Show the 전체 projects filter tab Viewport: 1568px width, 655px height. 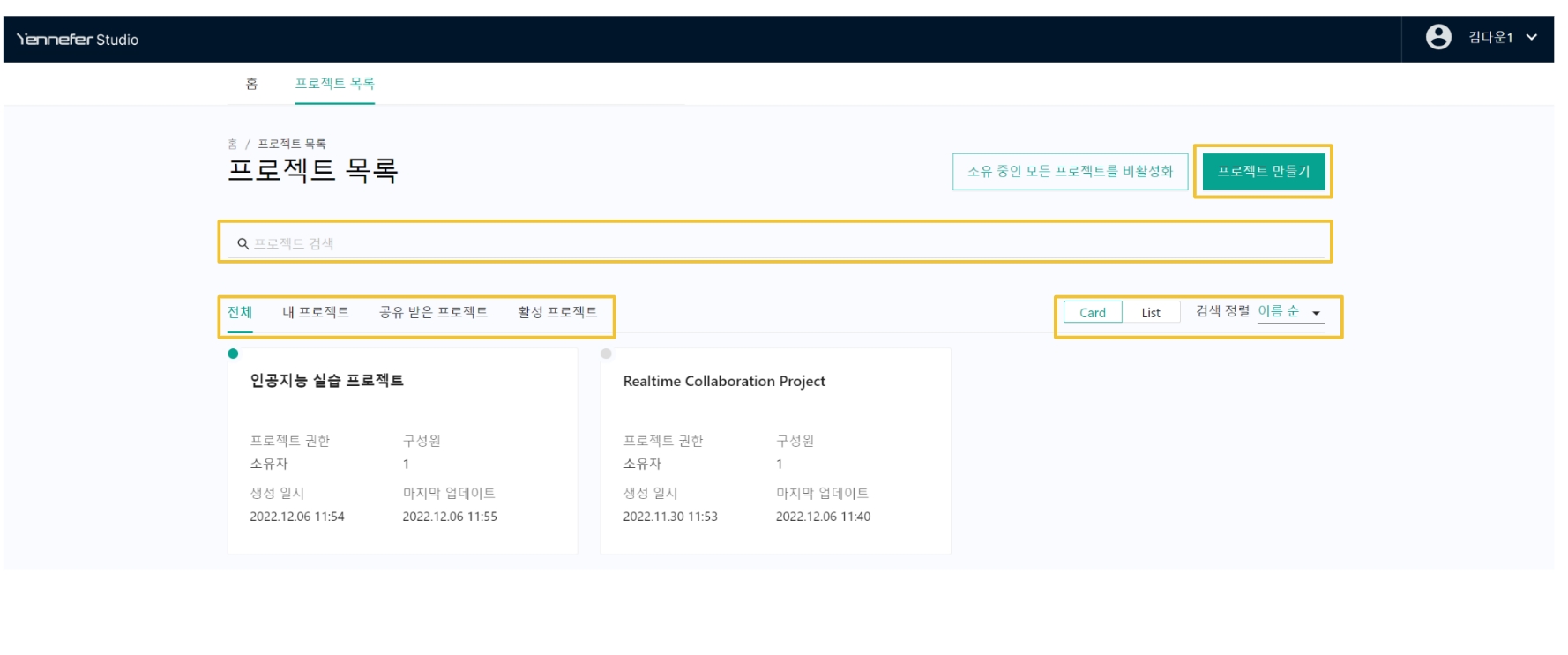[x=240, y=312]
